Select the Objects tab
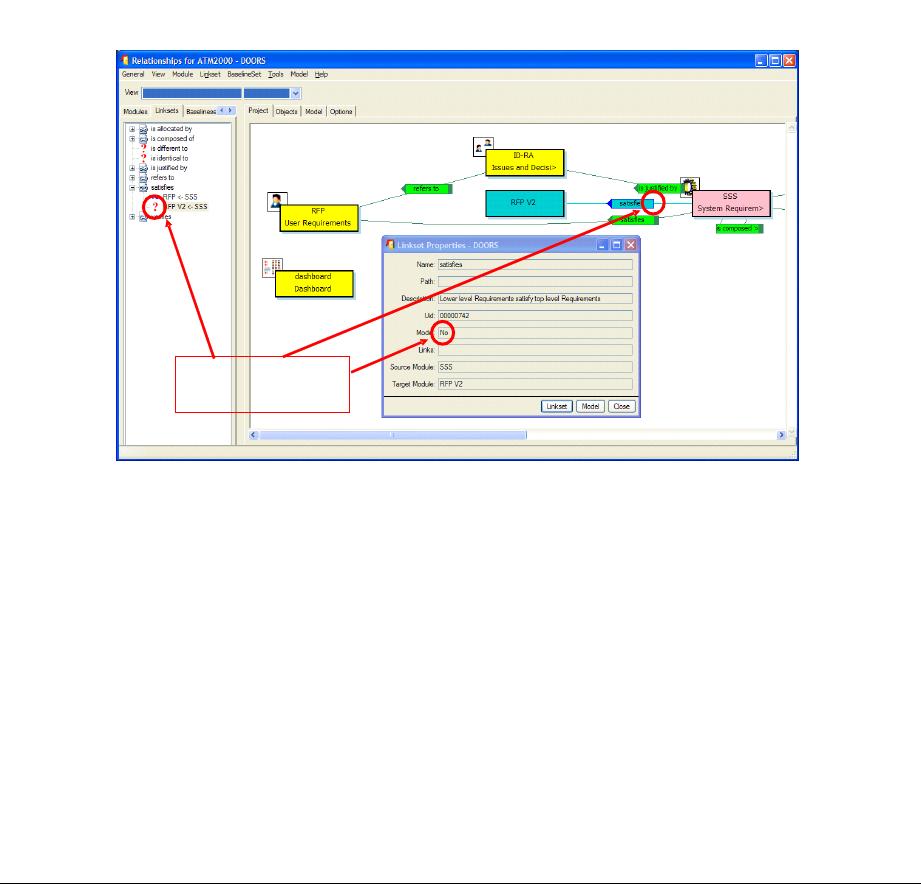The image size is (921, 884). click(x=287, y=112)
